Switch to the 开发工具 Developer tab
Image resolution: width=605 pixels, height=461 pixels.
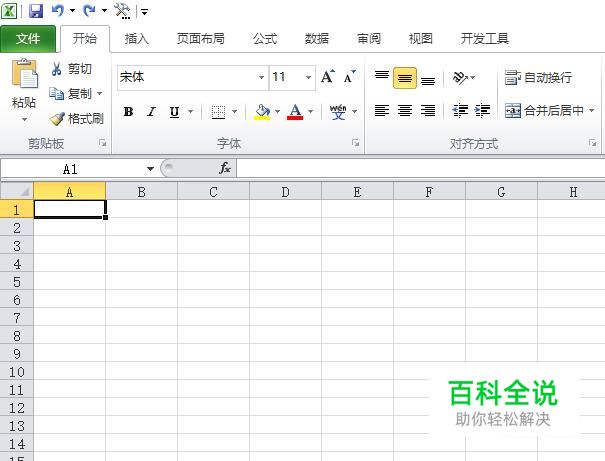[x=485, y=39]
